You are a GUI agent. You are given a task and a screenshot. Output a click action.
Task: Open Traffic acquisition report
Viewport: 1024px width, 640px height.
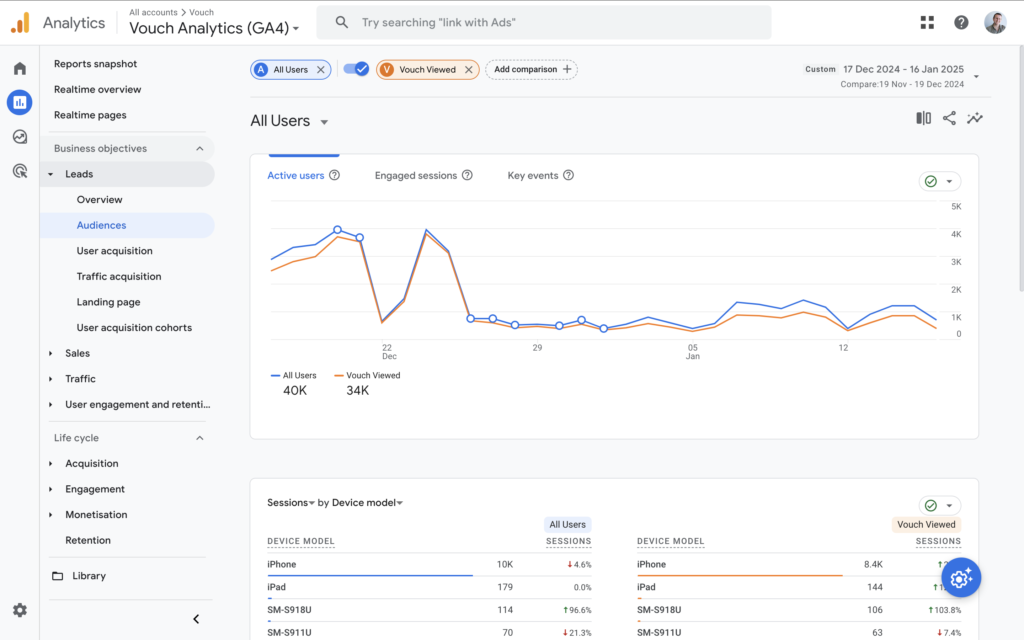119,276
